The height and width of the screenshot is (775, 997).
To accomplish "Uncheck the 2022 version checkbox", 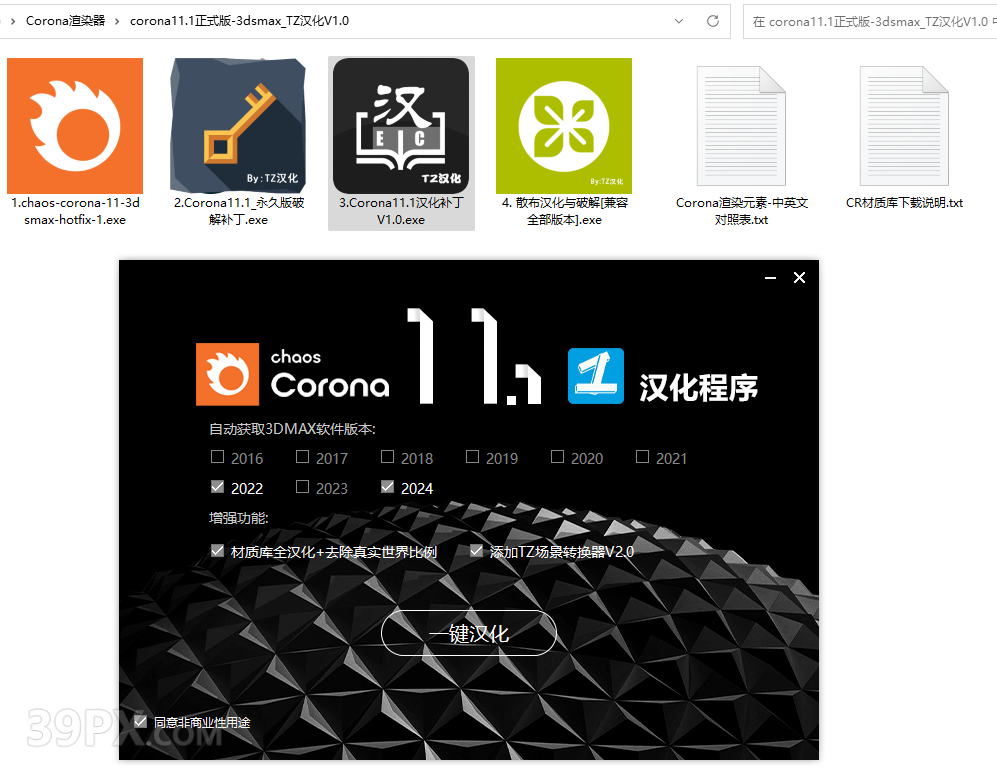I will tap(217, 487).
